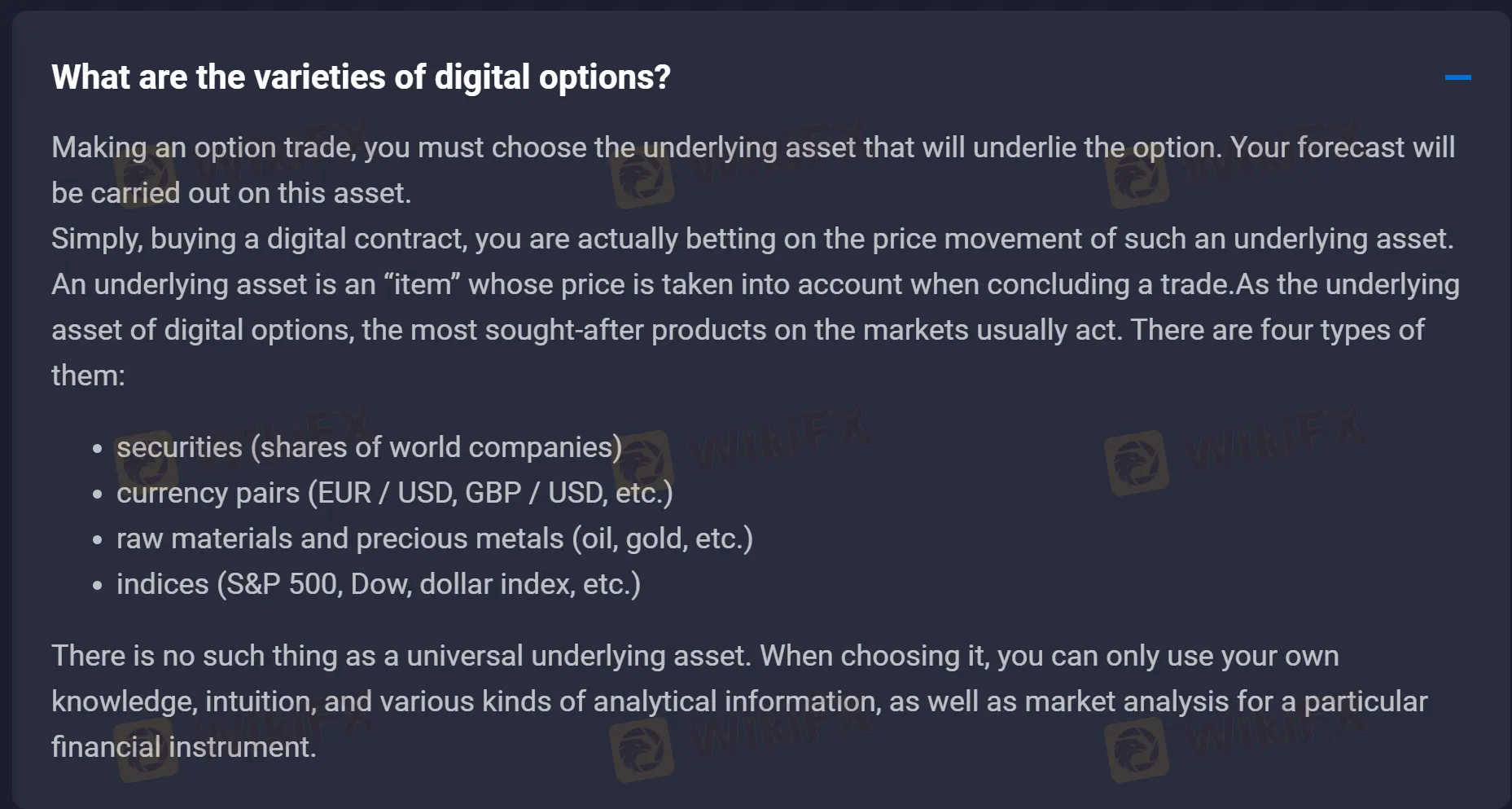Click the bullet dot before "indices"
Screen dimensions: 1512x809
98,586
